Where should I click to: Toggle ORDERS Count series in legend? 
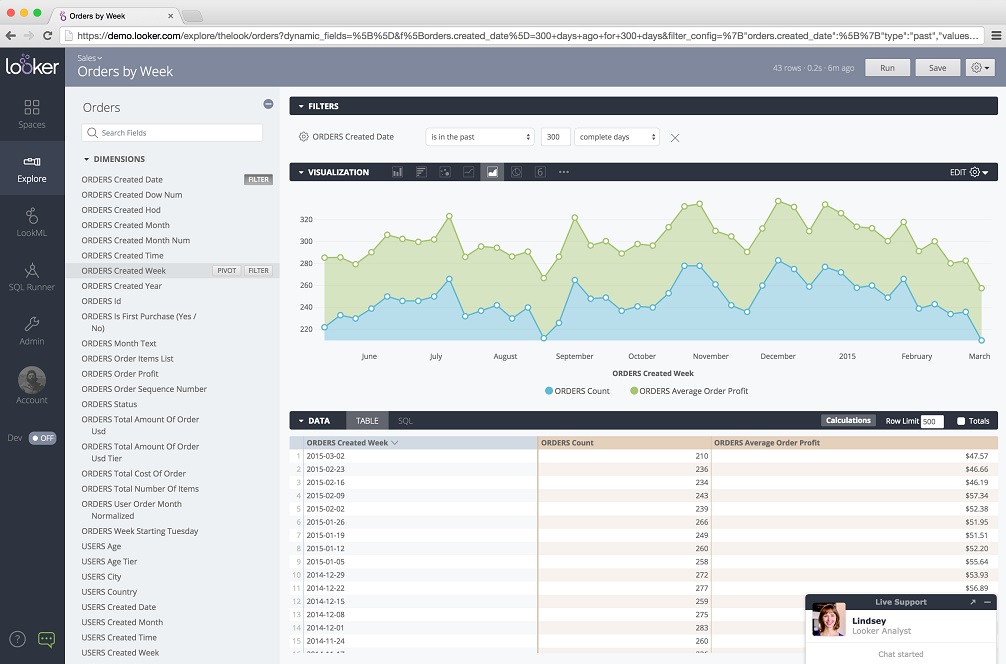577,391
